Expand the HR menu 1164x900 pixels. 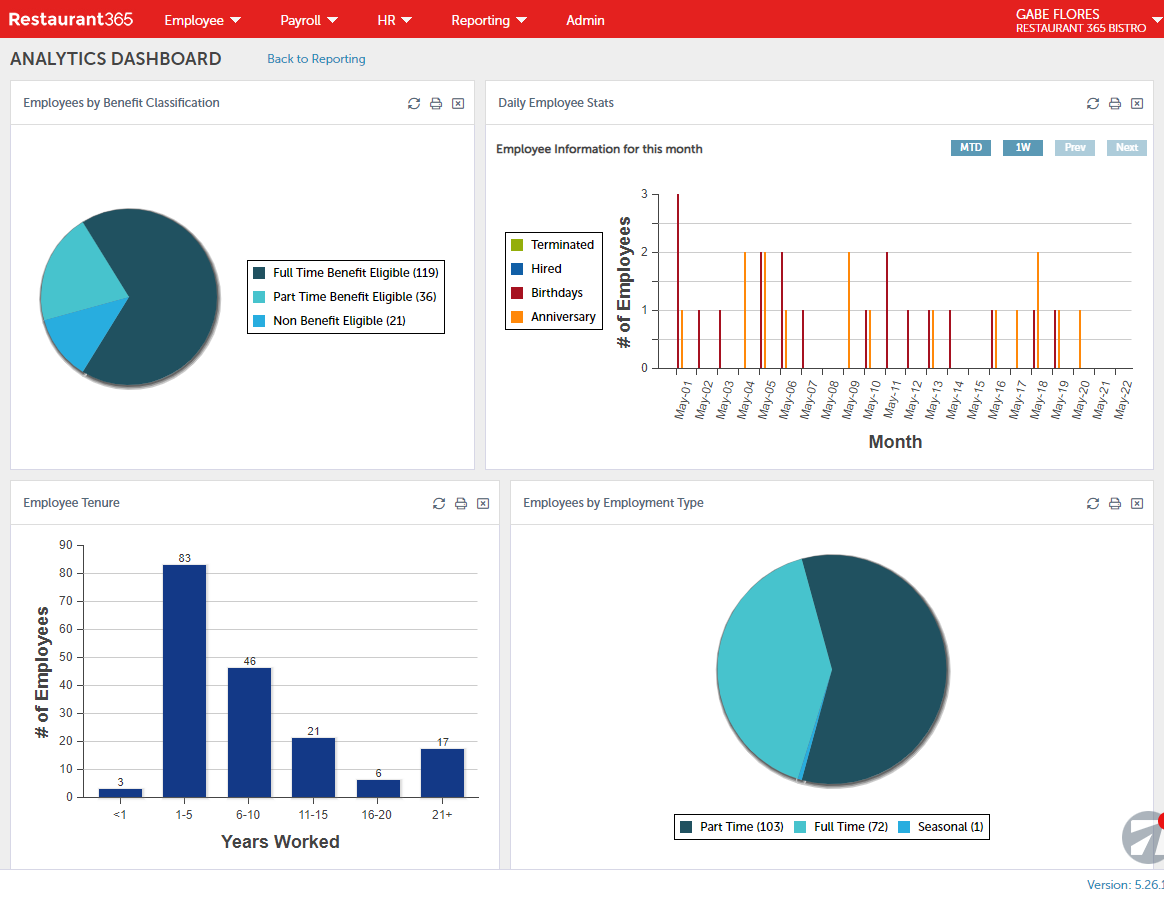click(394, 20)
